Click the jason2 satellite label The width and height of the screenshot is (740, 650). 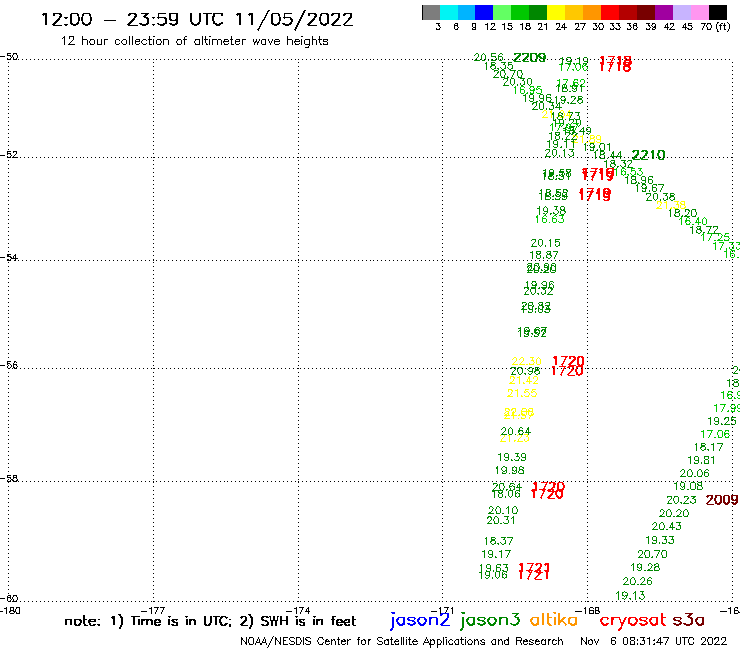point(420,620)
